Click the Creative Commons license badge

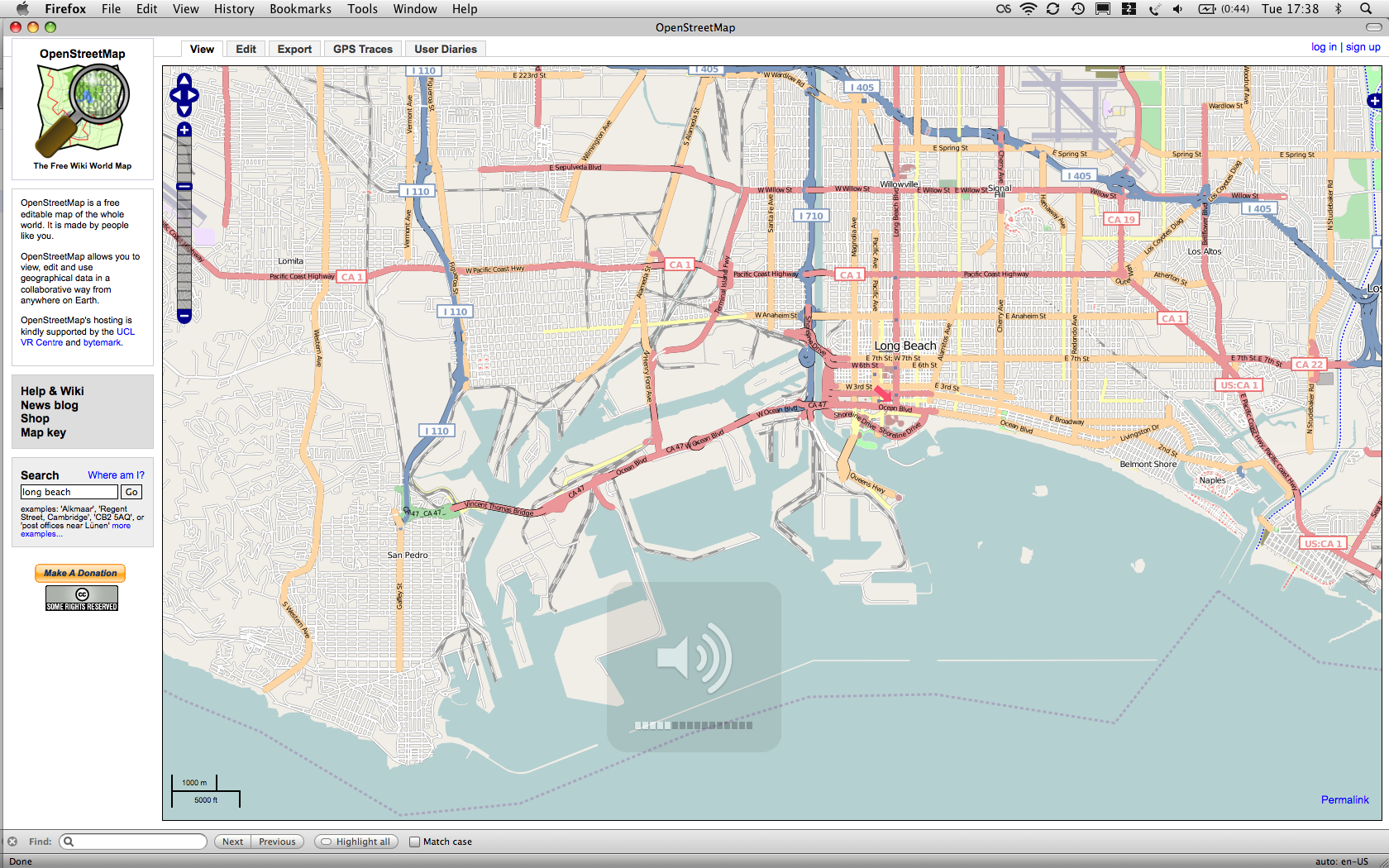[x=82, y=599]
